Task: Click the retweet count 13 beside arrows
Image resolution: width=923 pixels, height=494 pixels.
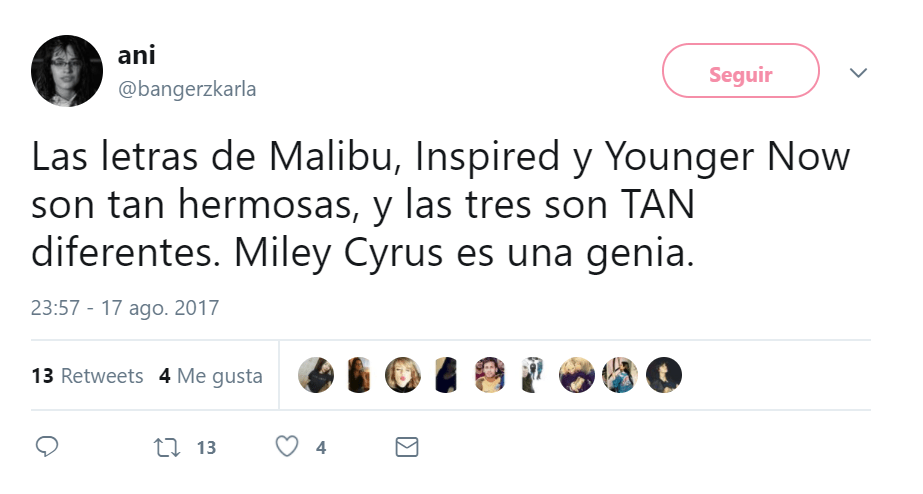Action: 207,448
